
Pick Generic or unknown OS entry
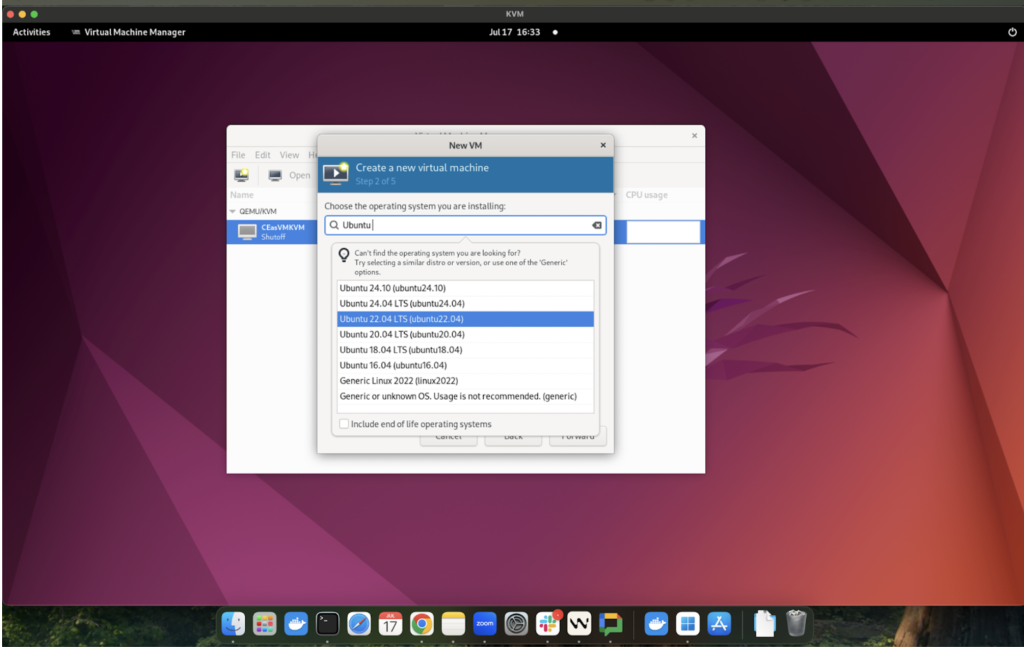click(465, 396)
